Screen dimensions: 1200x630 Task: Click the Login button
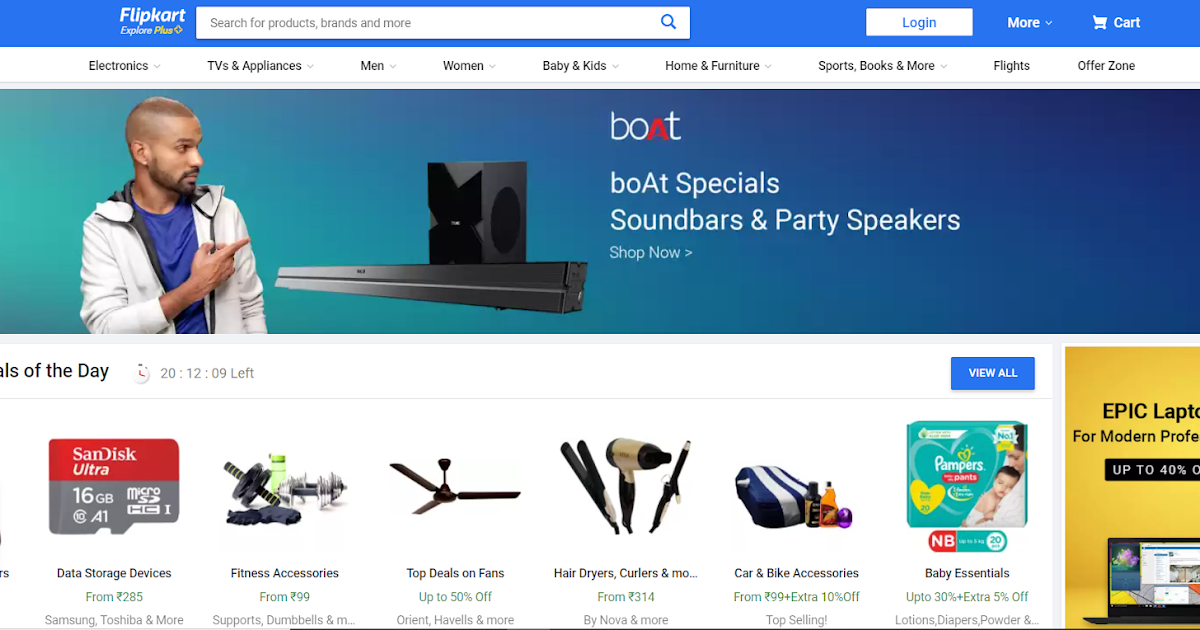(918, 22)
